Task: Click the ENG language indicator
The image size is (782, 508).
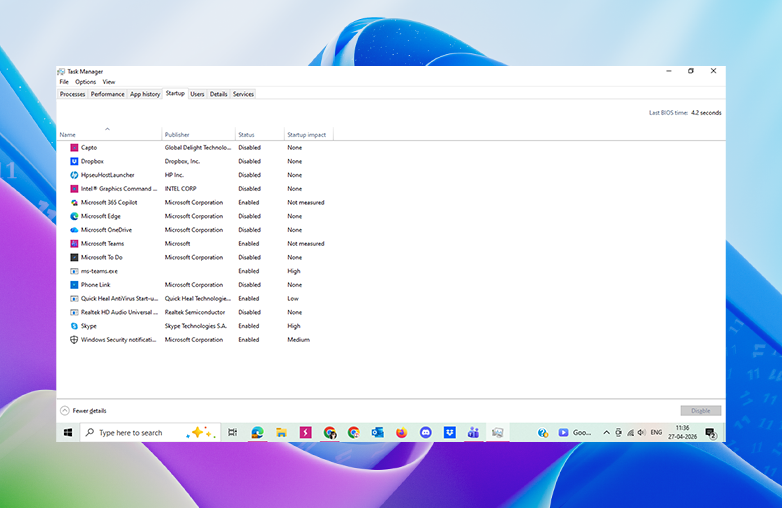Action: [656, 432]
